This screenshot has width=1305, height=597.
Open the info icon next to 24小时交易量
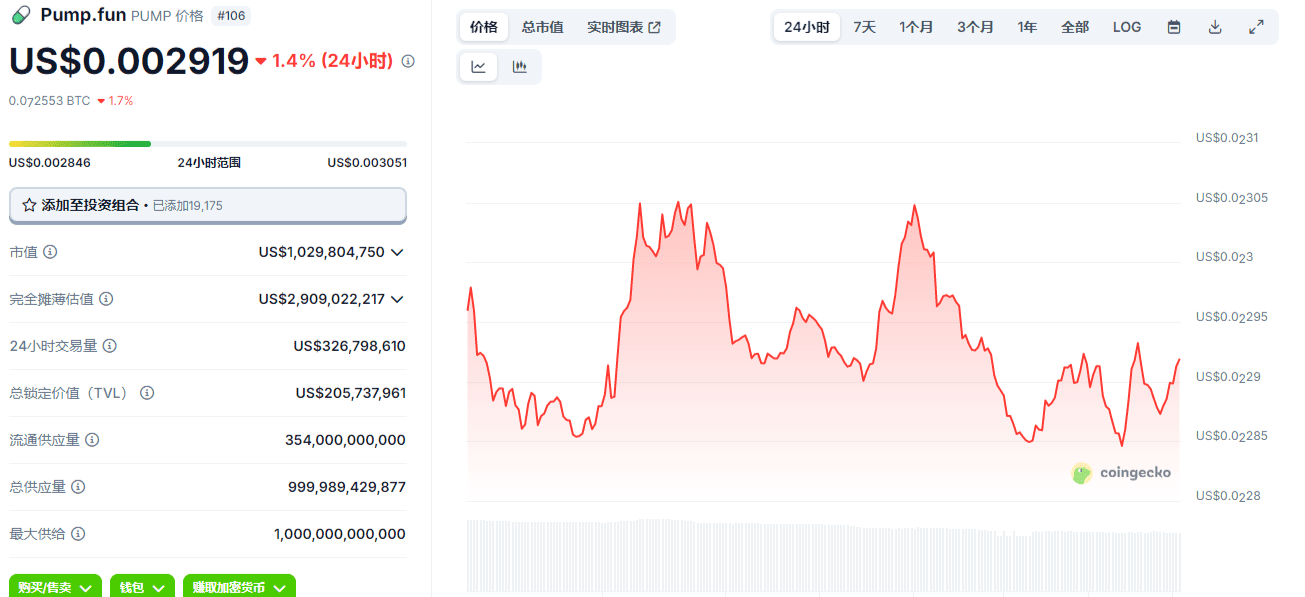pos(110,346)
